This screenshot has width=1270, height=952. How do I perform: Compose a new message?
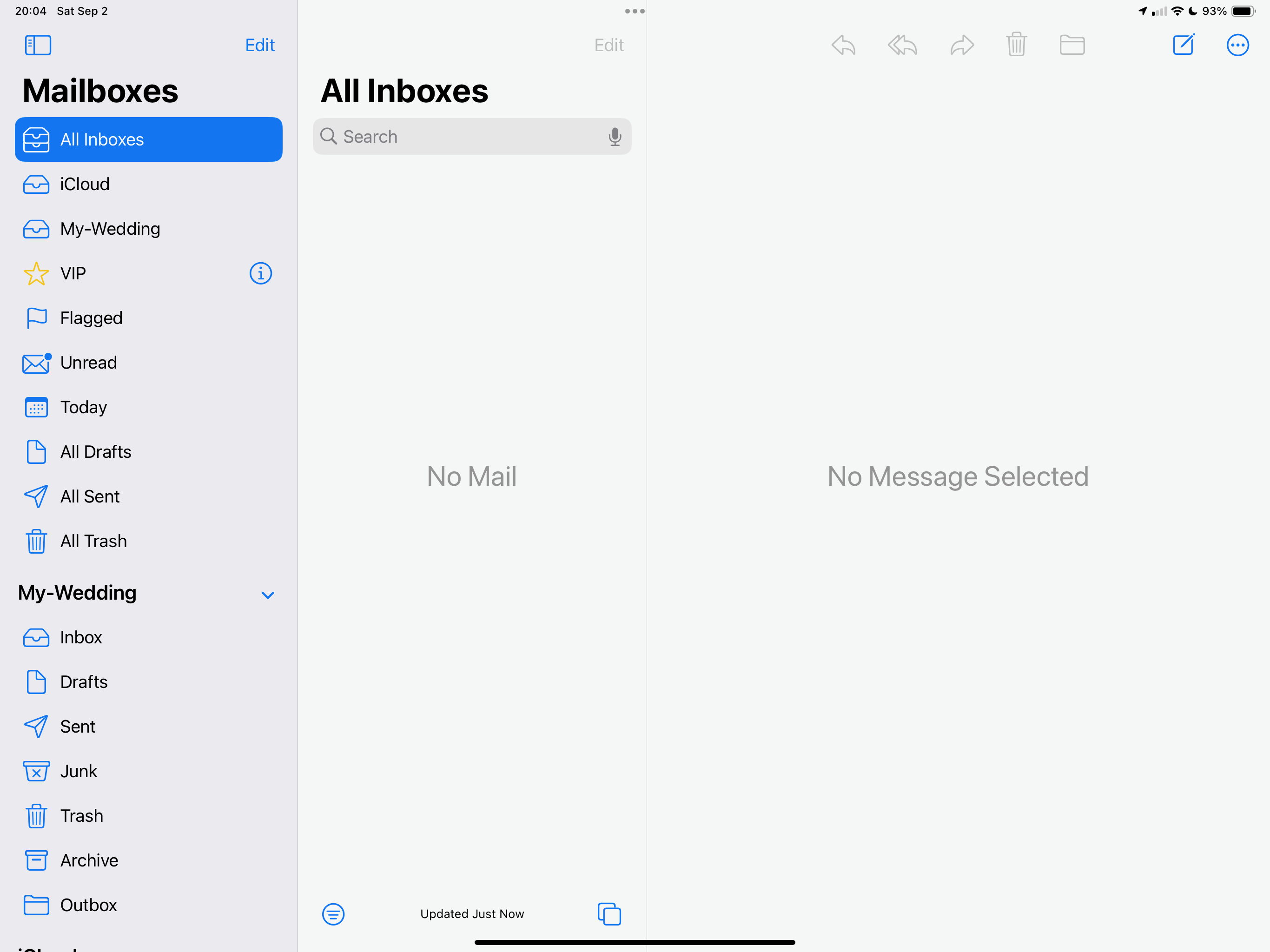1184,44
